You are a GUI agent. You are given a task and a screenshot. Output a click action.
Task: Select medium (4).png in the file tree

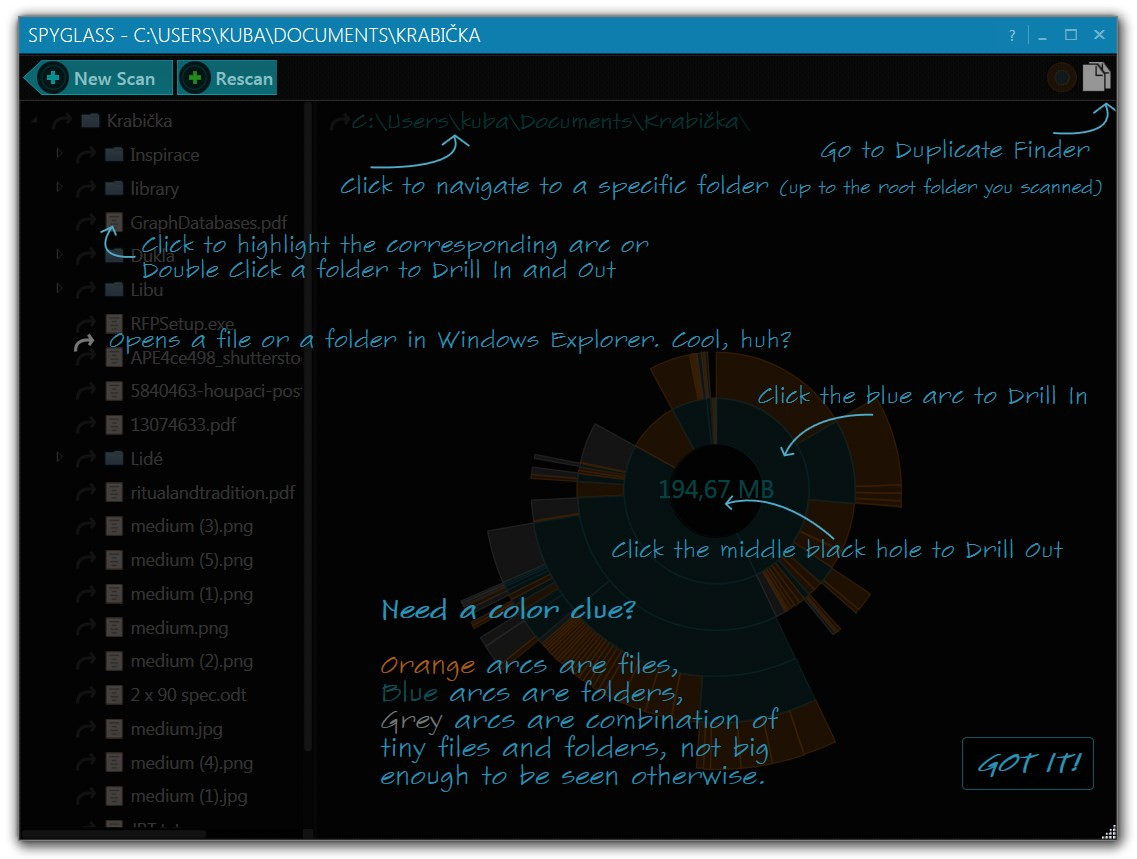click(x=191, y=763)
